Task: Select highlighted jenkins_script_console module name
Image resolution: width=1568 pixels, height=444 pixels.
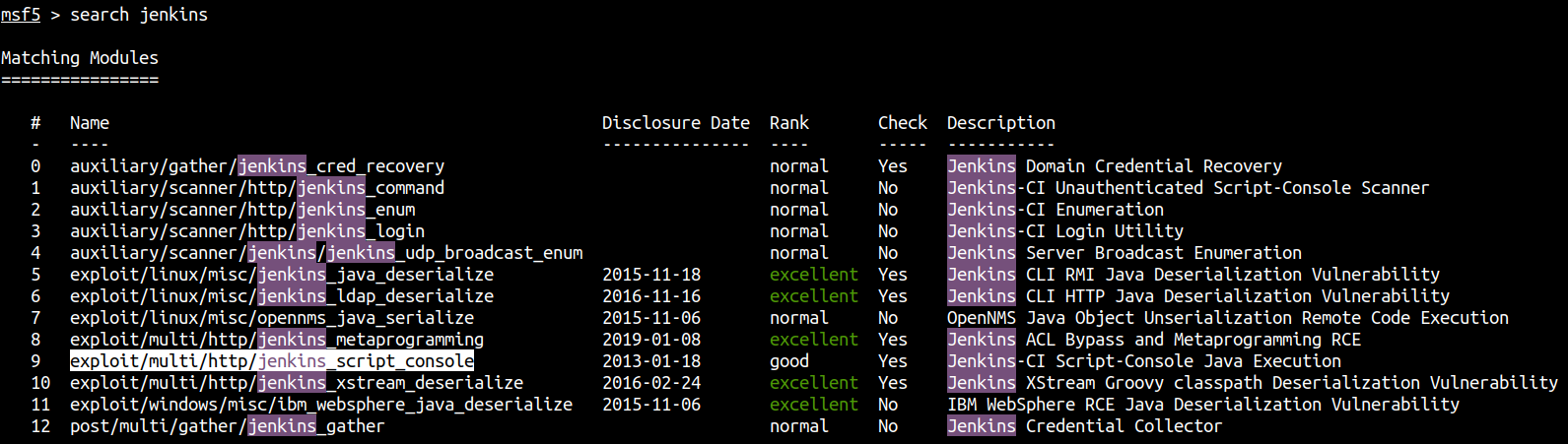Action: pos(272,361)
